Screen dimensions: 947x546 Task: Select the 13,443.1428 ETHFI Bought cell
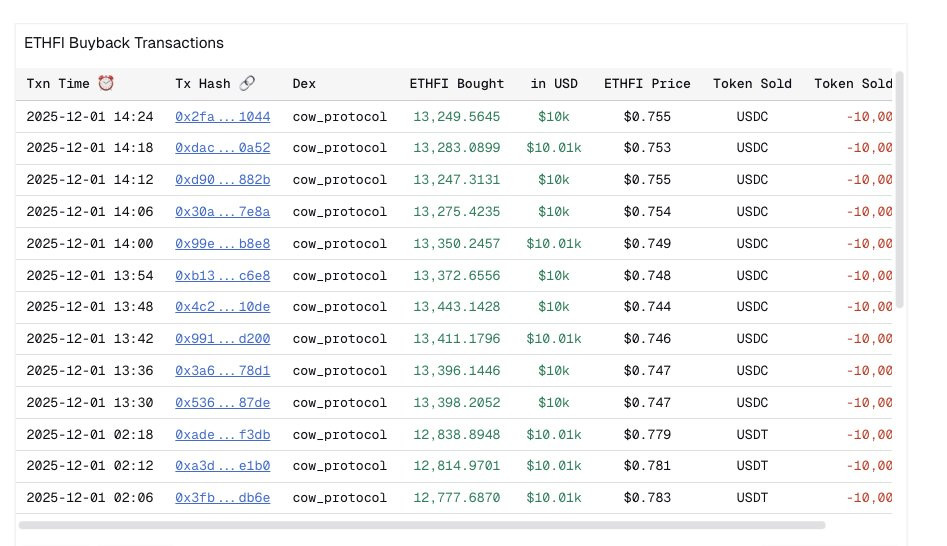click(x=456, y=307)
